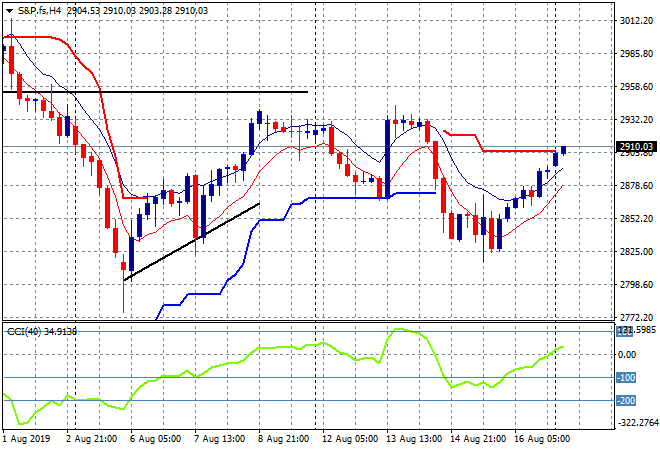Click the 2825.00 price axis label
The image size is (660, 450).
click(636, 251)
